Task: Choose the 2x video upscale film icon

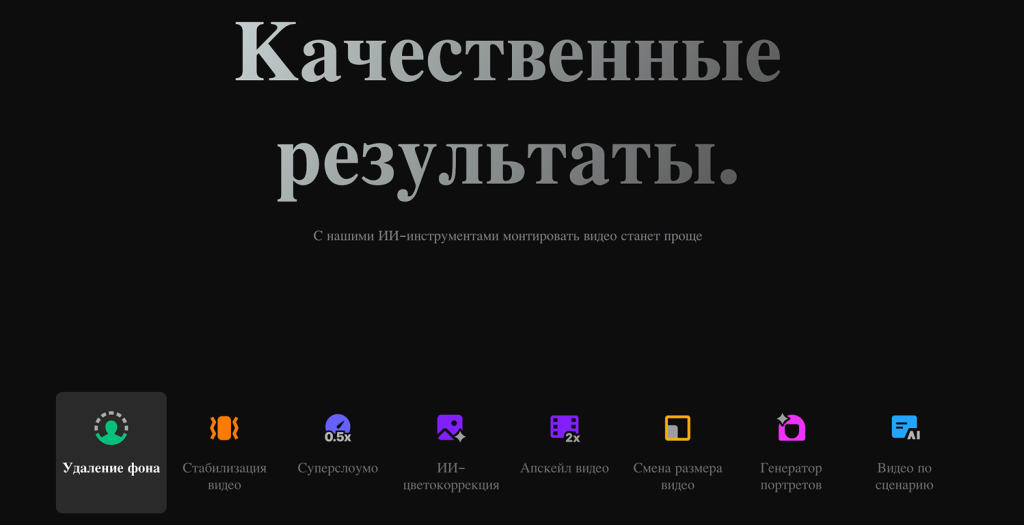Action: (564, 428)
